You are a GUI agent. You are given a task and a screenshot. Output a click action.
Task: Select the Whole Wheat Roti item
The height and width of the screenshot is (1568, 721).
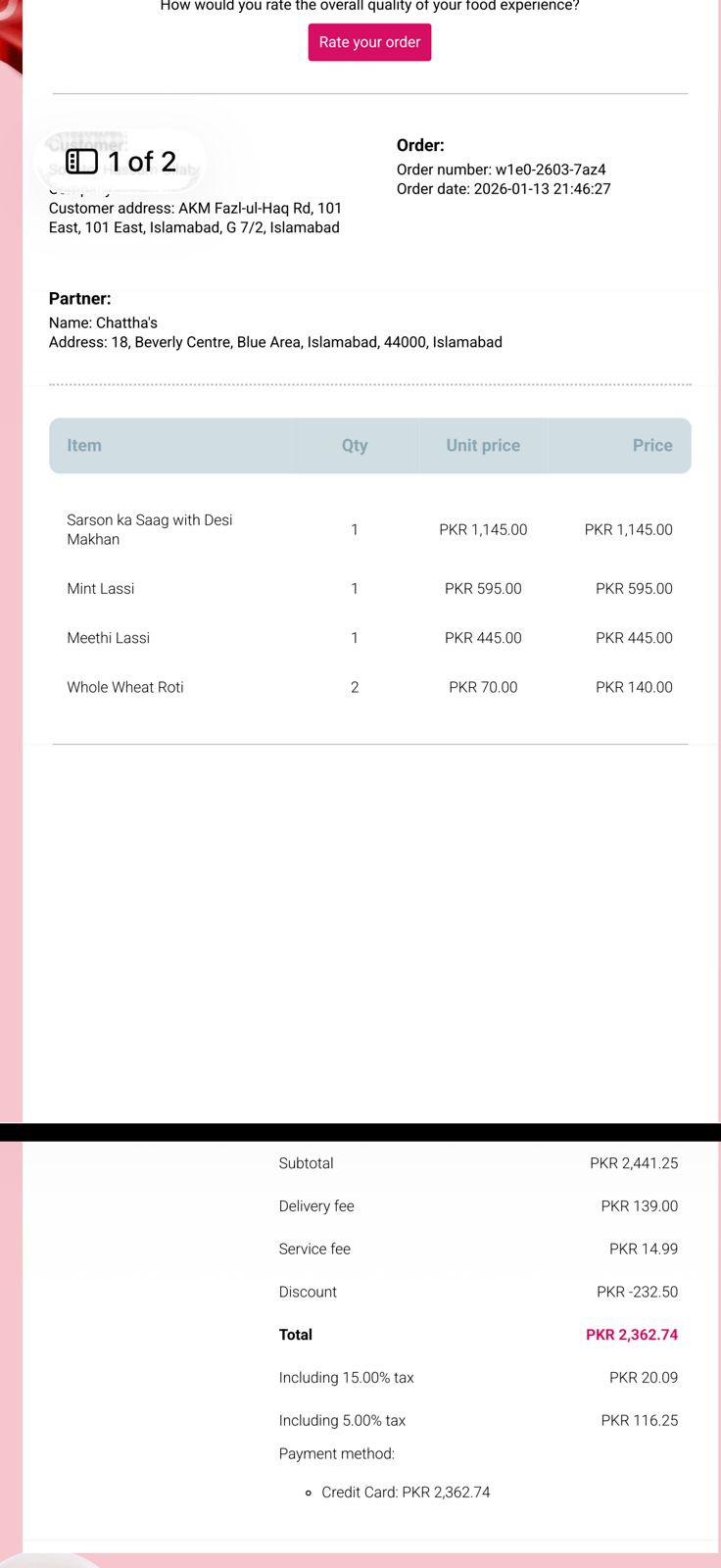(125, 687)
